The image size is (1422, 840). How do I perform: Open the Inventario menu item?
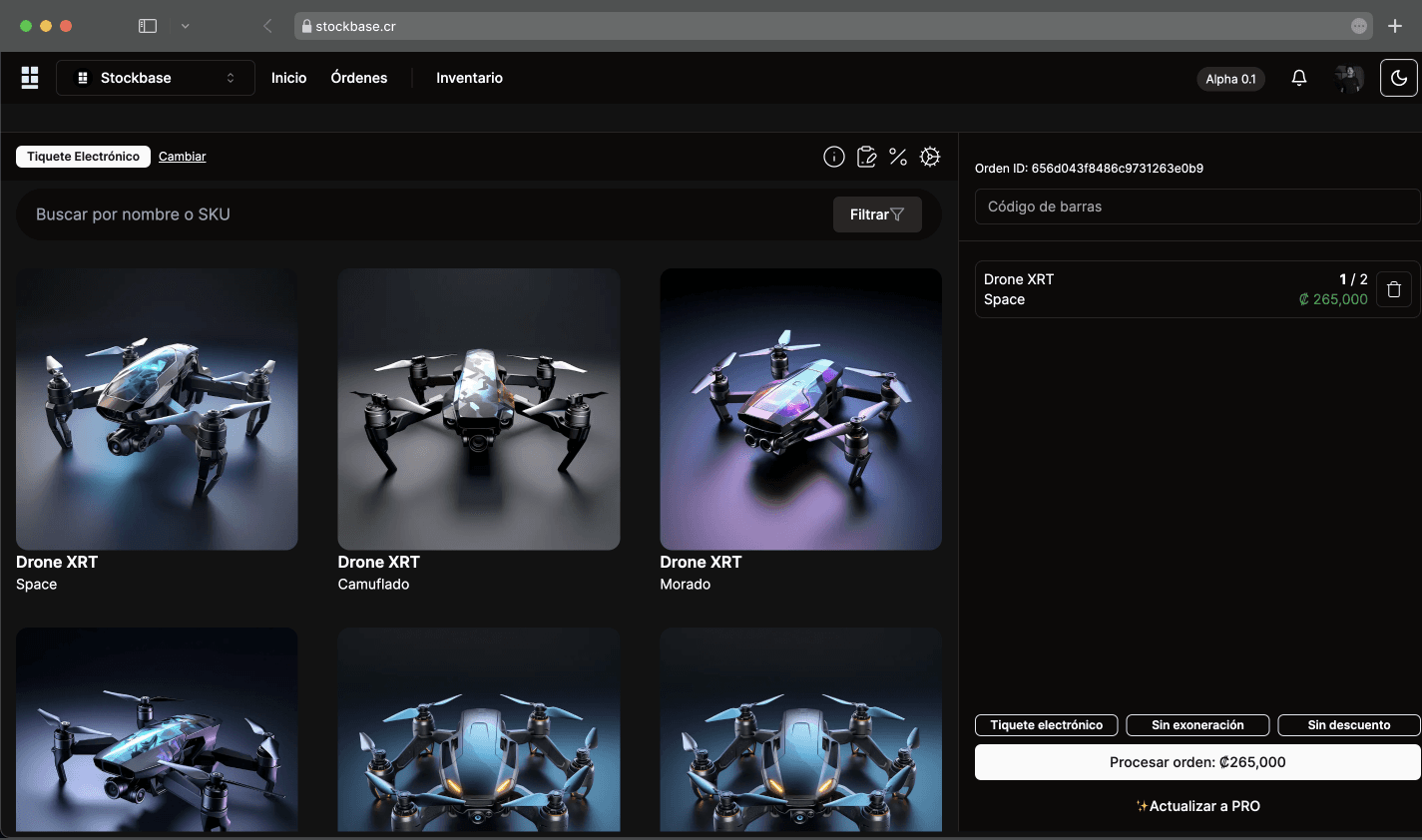tap(469, 78)
